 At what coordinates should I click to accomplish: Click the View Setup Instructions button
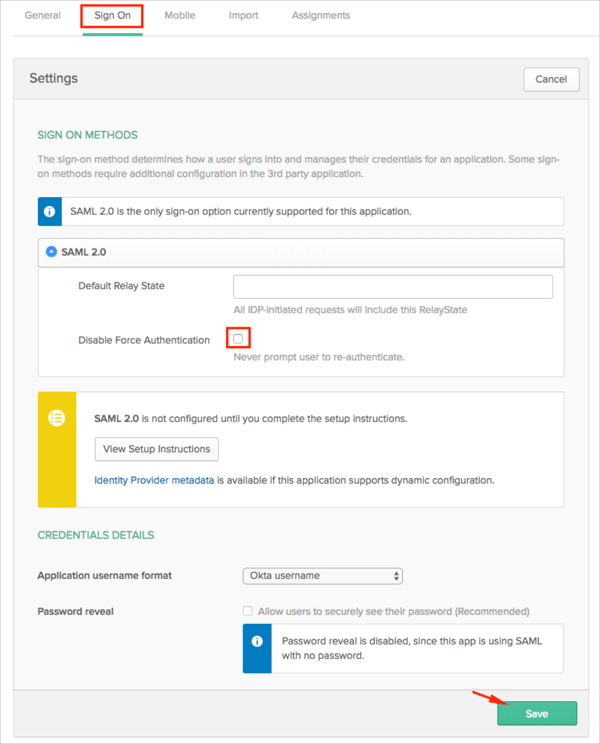157,448
